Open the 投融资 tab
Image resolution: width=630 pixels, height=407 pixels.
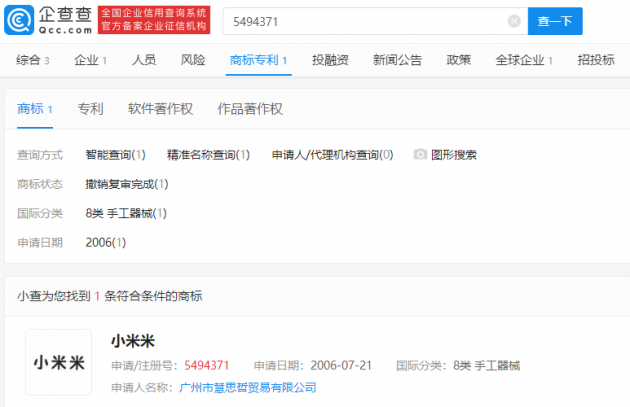(x=330, y=60)
